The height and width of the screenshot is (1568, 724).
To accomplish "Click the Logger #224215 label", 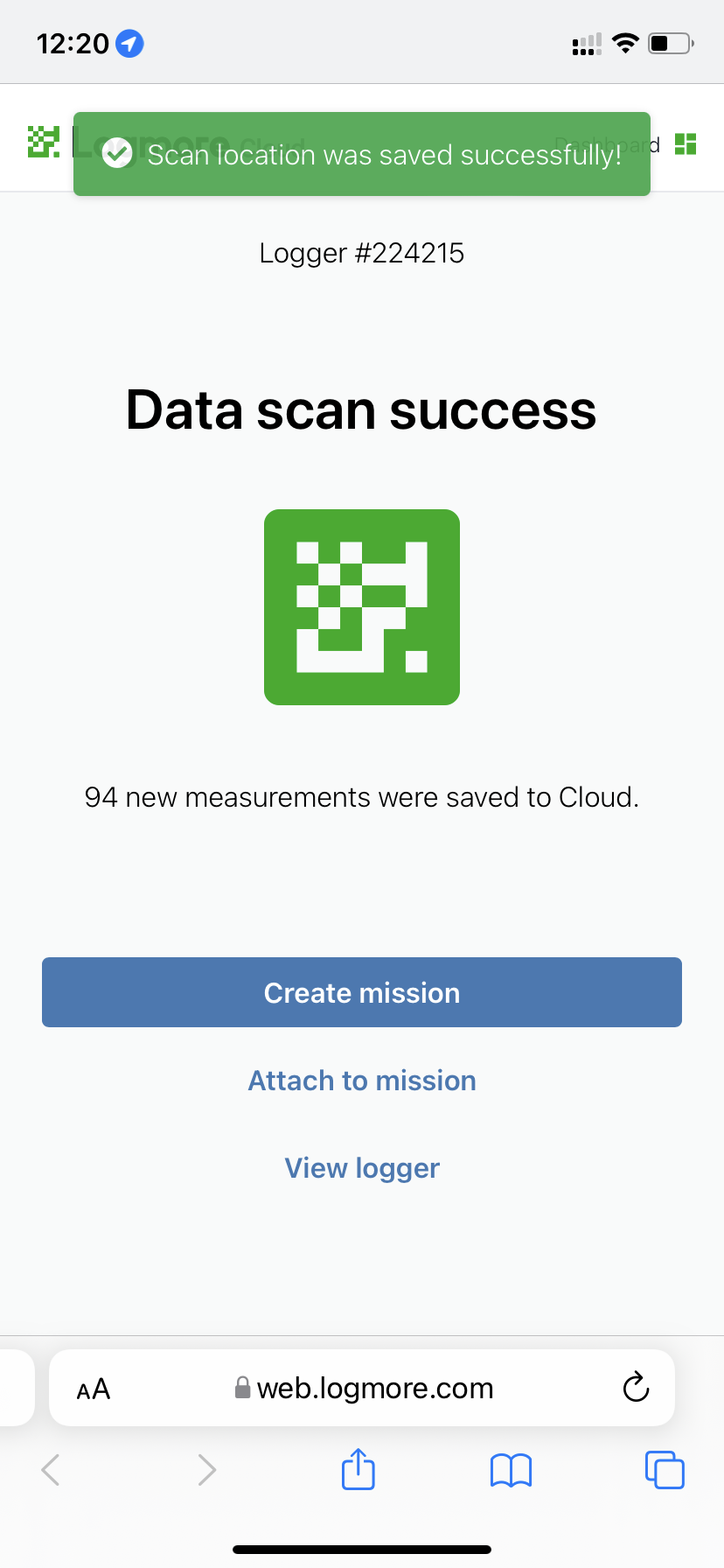I will (362, 254).
